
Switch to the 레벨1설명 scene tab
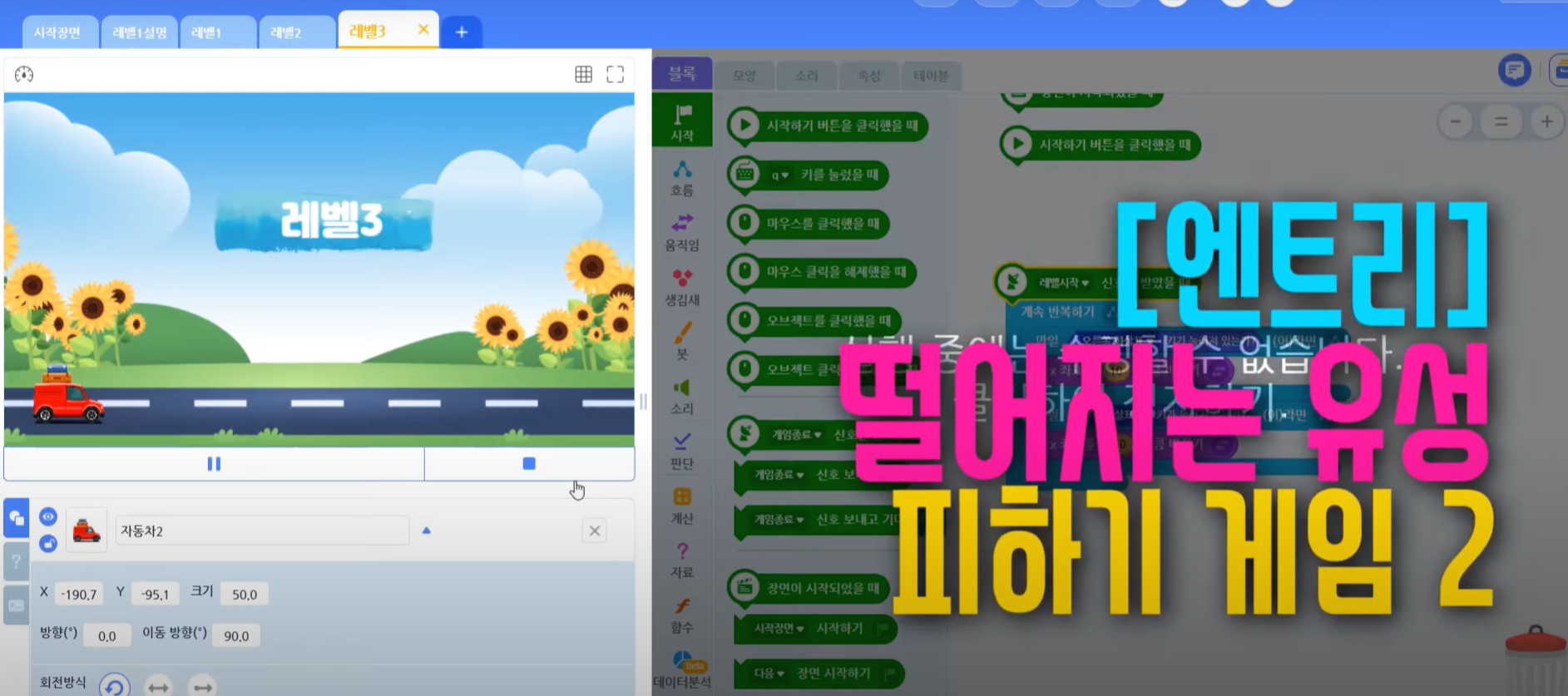click(x=140, y=32)
